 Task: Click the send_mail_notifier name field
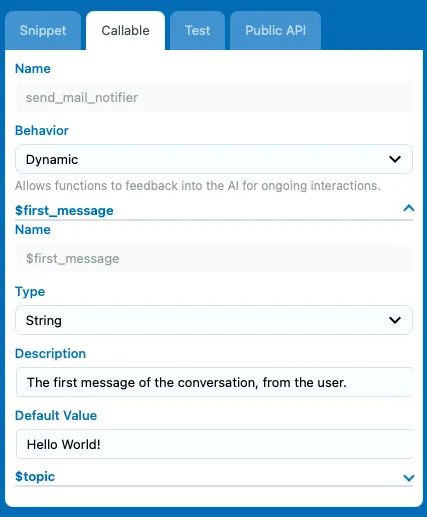coord(214,97)
